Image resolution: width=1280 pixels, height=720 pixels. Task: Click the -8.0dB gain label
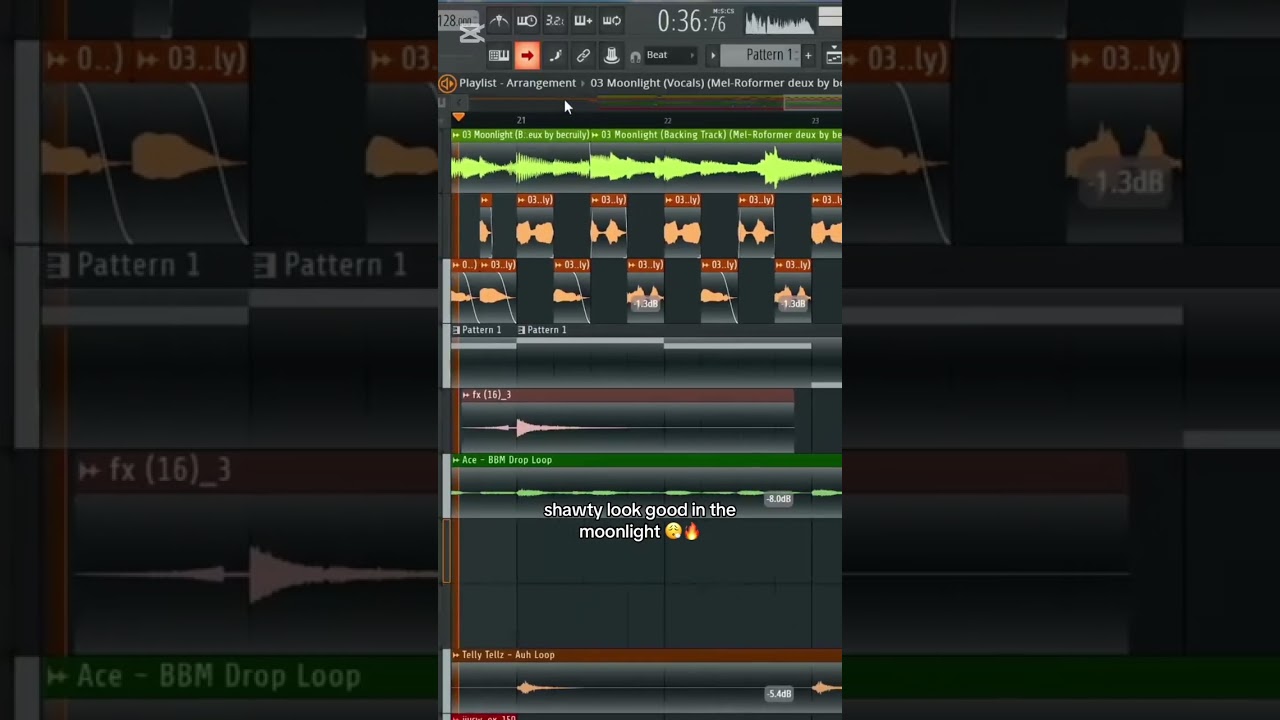coord(779,499)
